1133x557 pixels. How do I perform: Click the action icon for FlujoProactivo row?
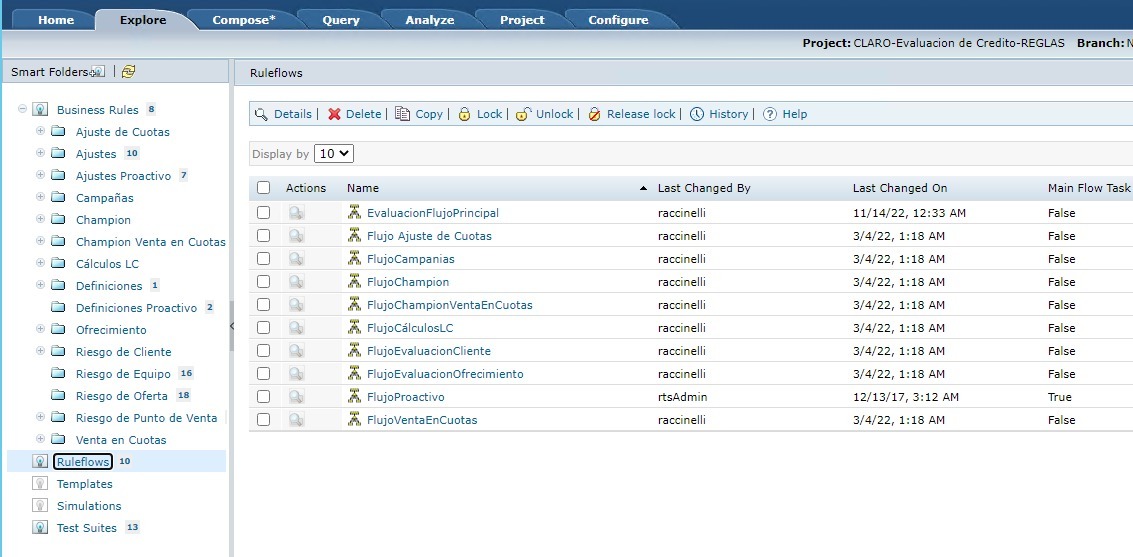click(296, 397)
